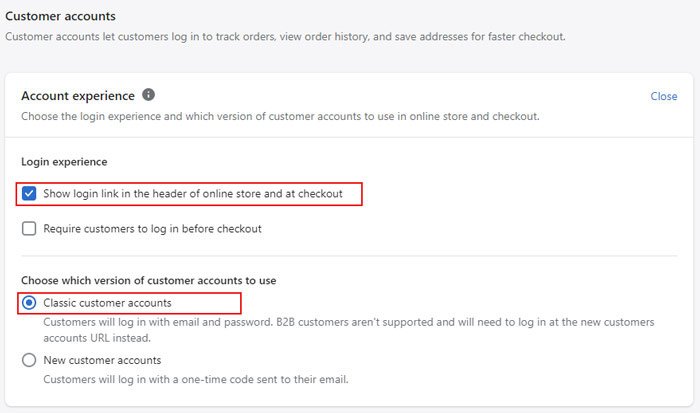Click the 'Choose the login experience' subtitle text
This screenshot has width=700, height=413.
pyautogui.click(x=281, y=116)
